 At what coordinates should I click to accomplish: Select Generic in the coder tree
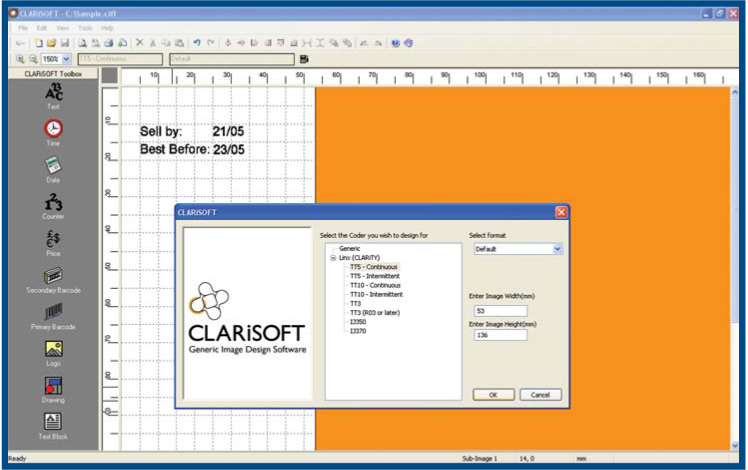350,249
